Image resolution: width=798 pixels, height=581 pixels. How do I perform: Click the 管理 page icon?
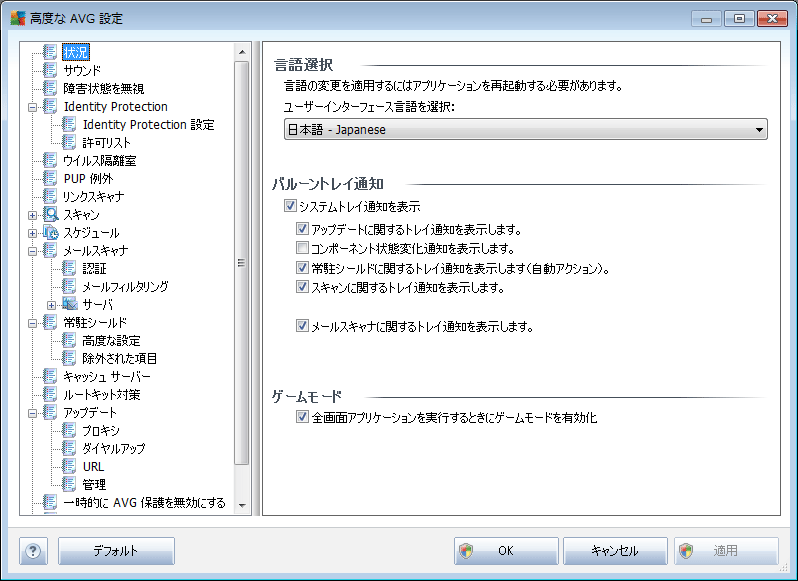point(69,484)
